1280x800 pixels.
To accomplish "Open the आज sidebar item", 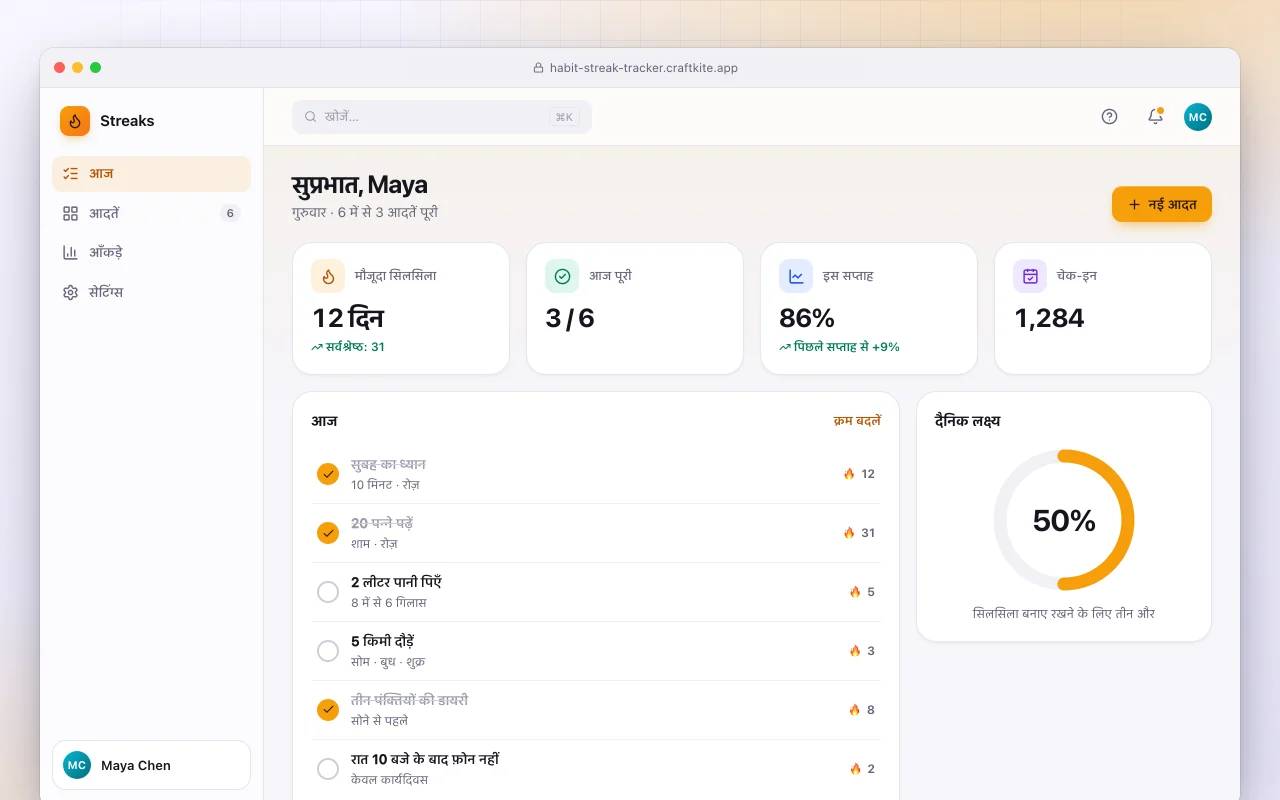I will tap(151, 174).
